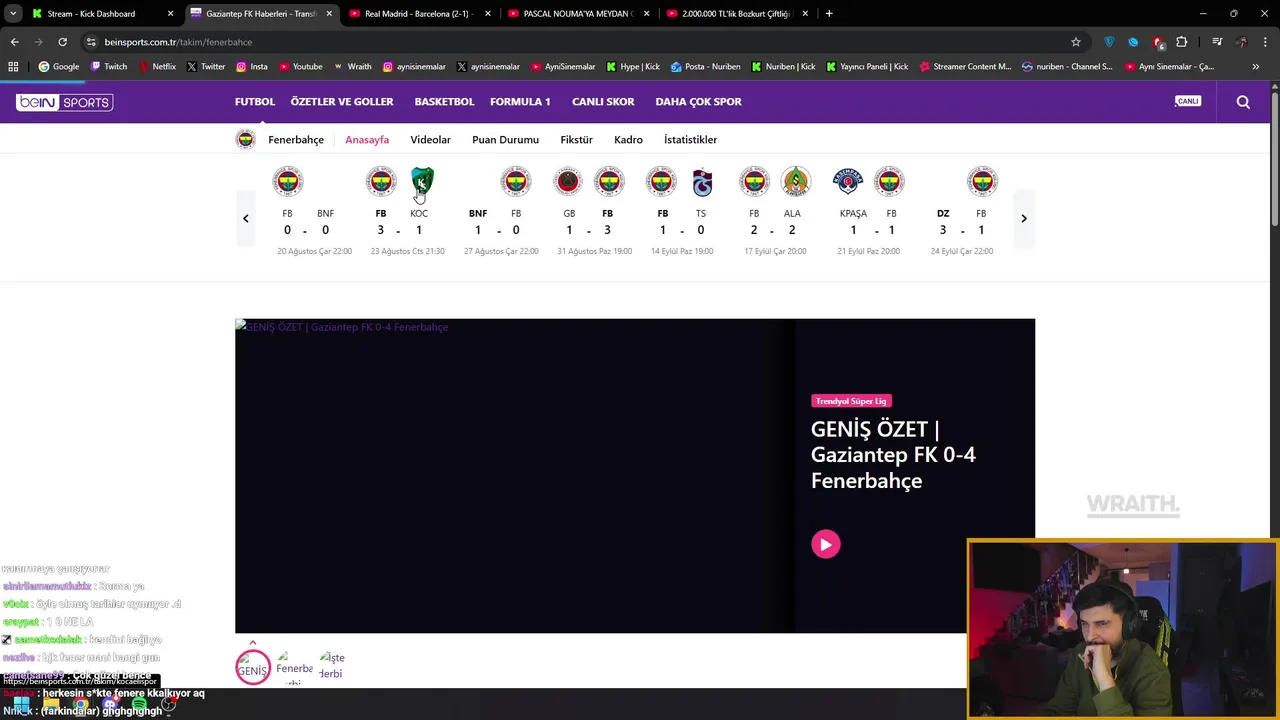Open ÖZETLER VE GOLLER menu

click(x=342, y=102)
